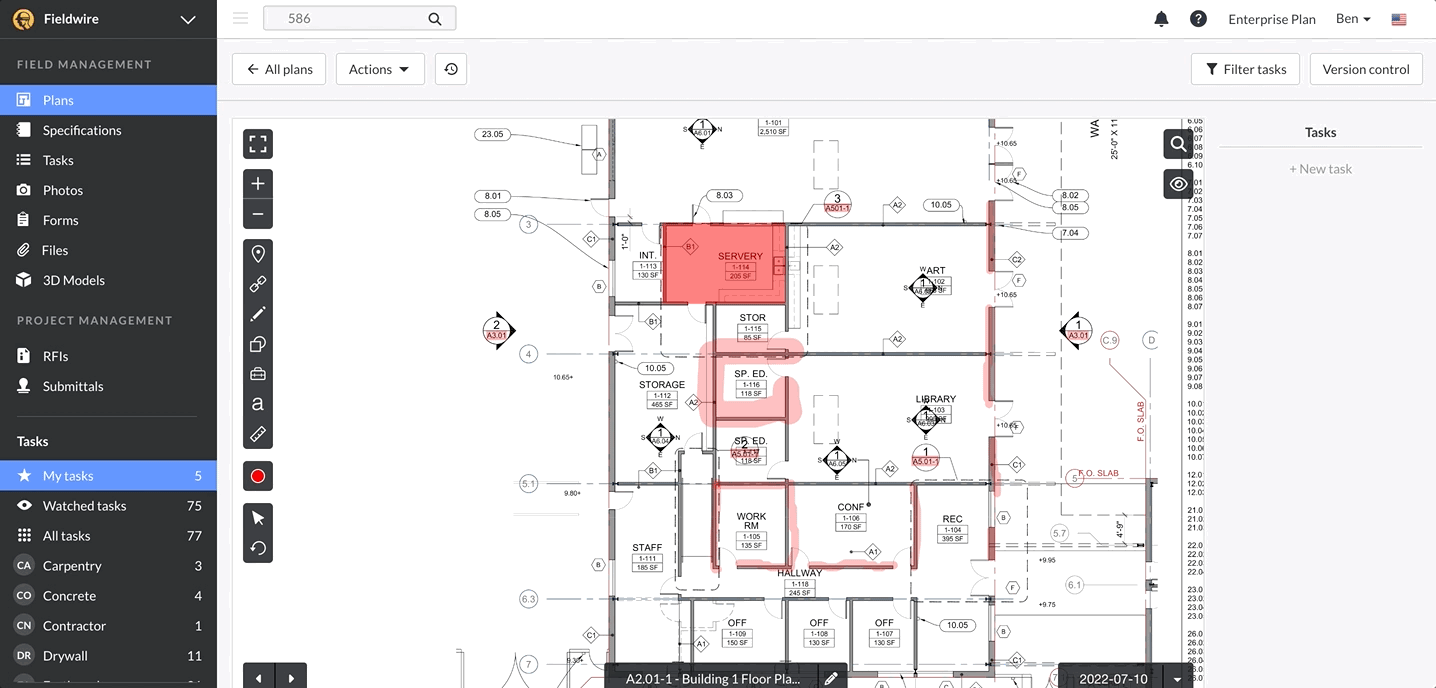Click the version history clock icon

point(450,68)
